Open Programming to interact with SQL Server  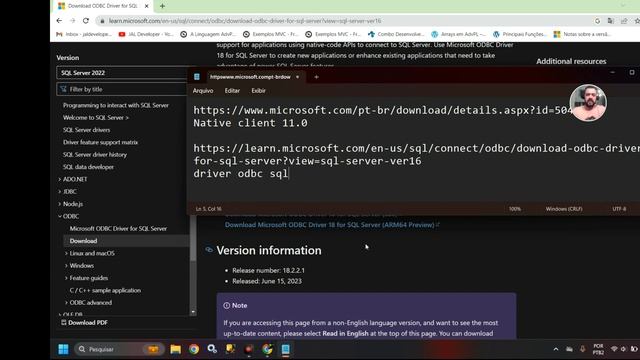tap(116, 105)
